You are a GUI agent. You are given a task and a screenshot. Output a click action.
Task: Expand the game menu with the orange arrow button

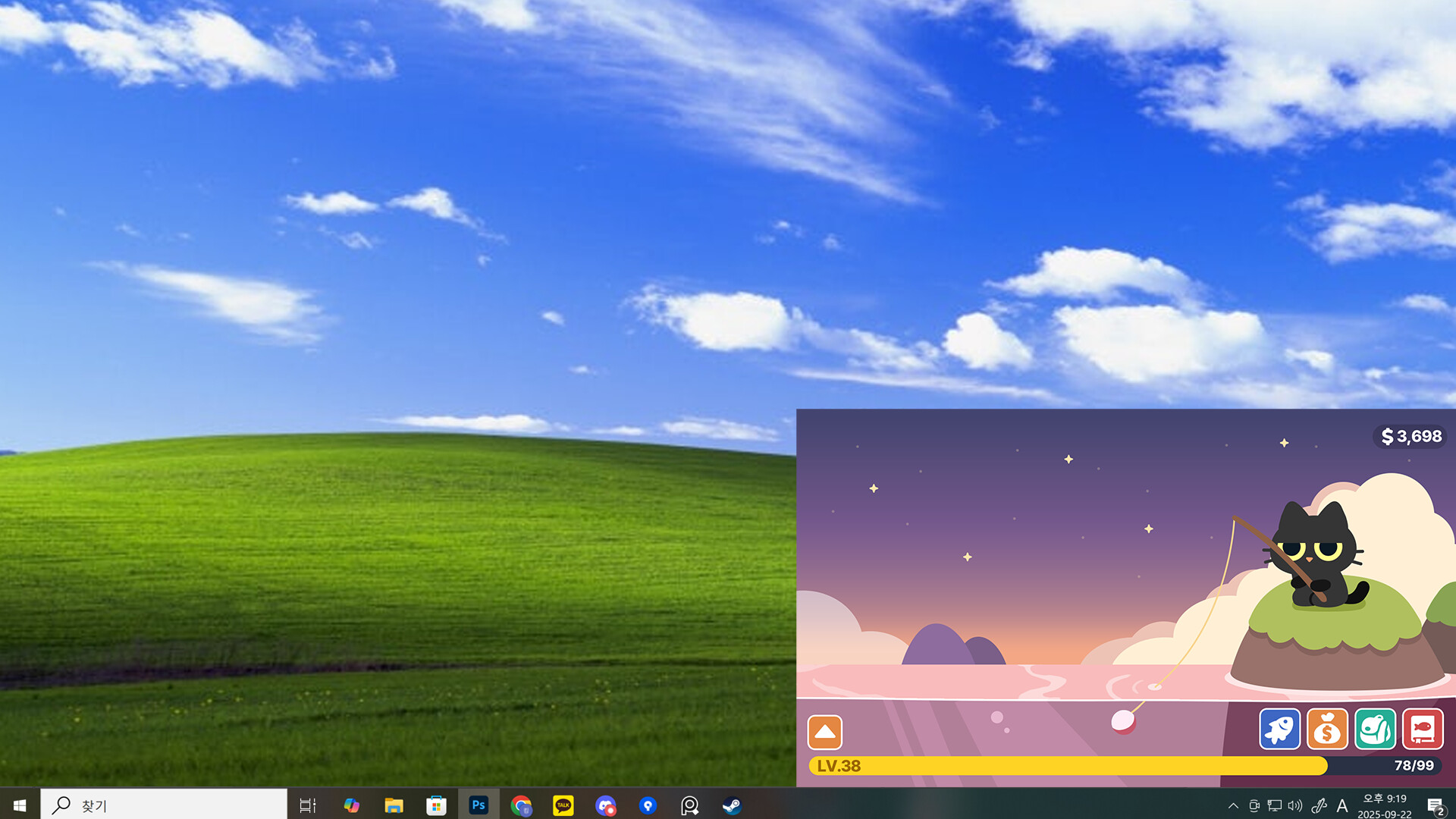826,732
